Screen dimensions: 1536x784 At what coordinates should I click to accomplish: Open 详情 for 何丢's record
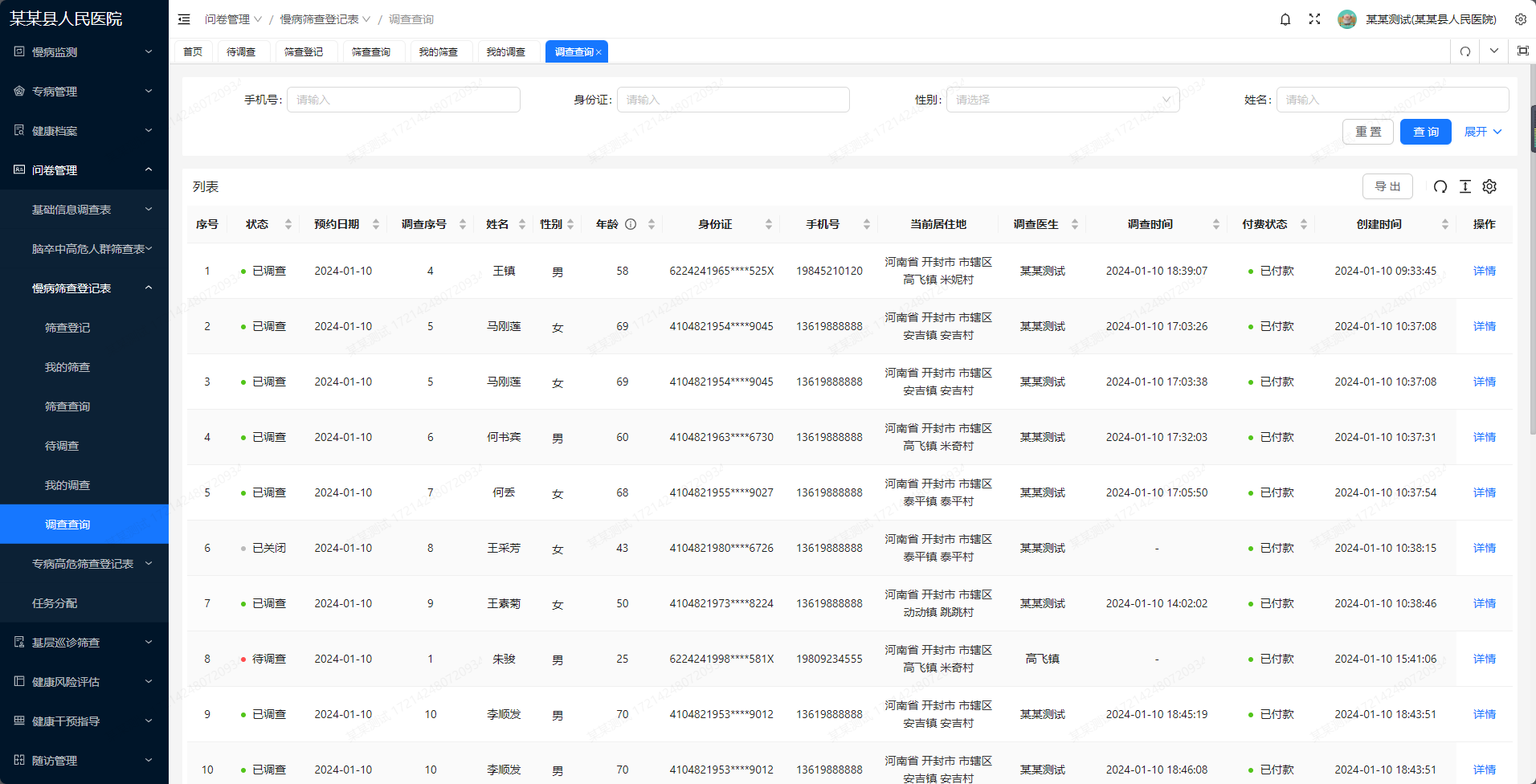1485,492
